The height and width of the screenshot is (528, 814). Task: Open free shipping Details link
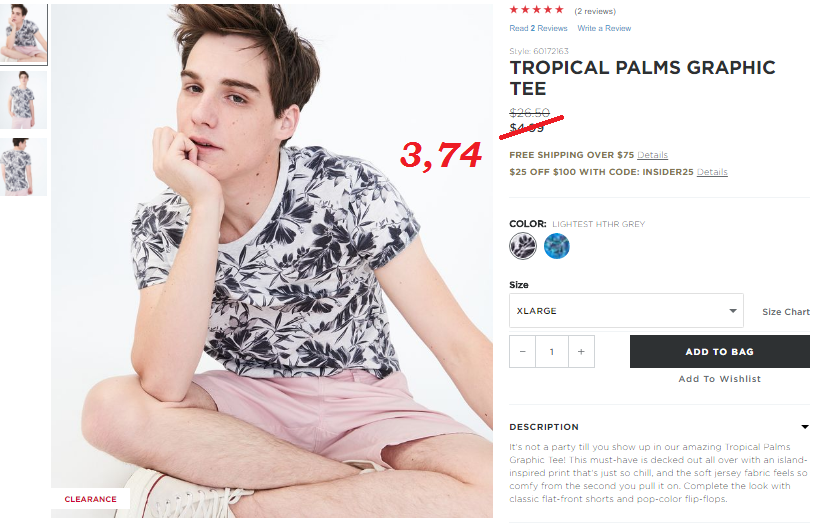(653, 155)
